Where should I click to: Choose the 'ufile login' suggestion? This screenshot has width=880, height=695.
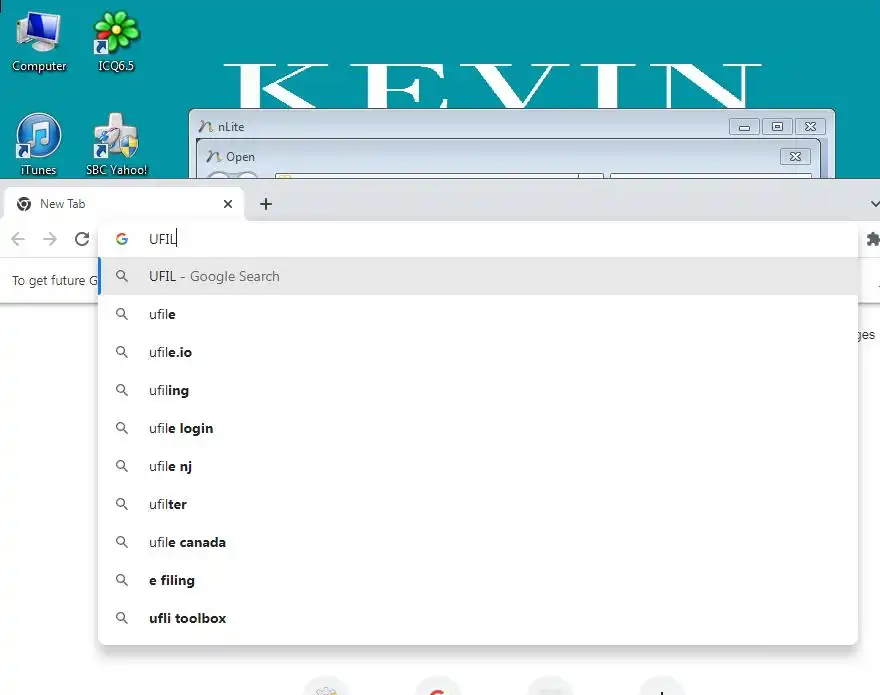click(478, 428)
